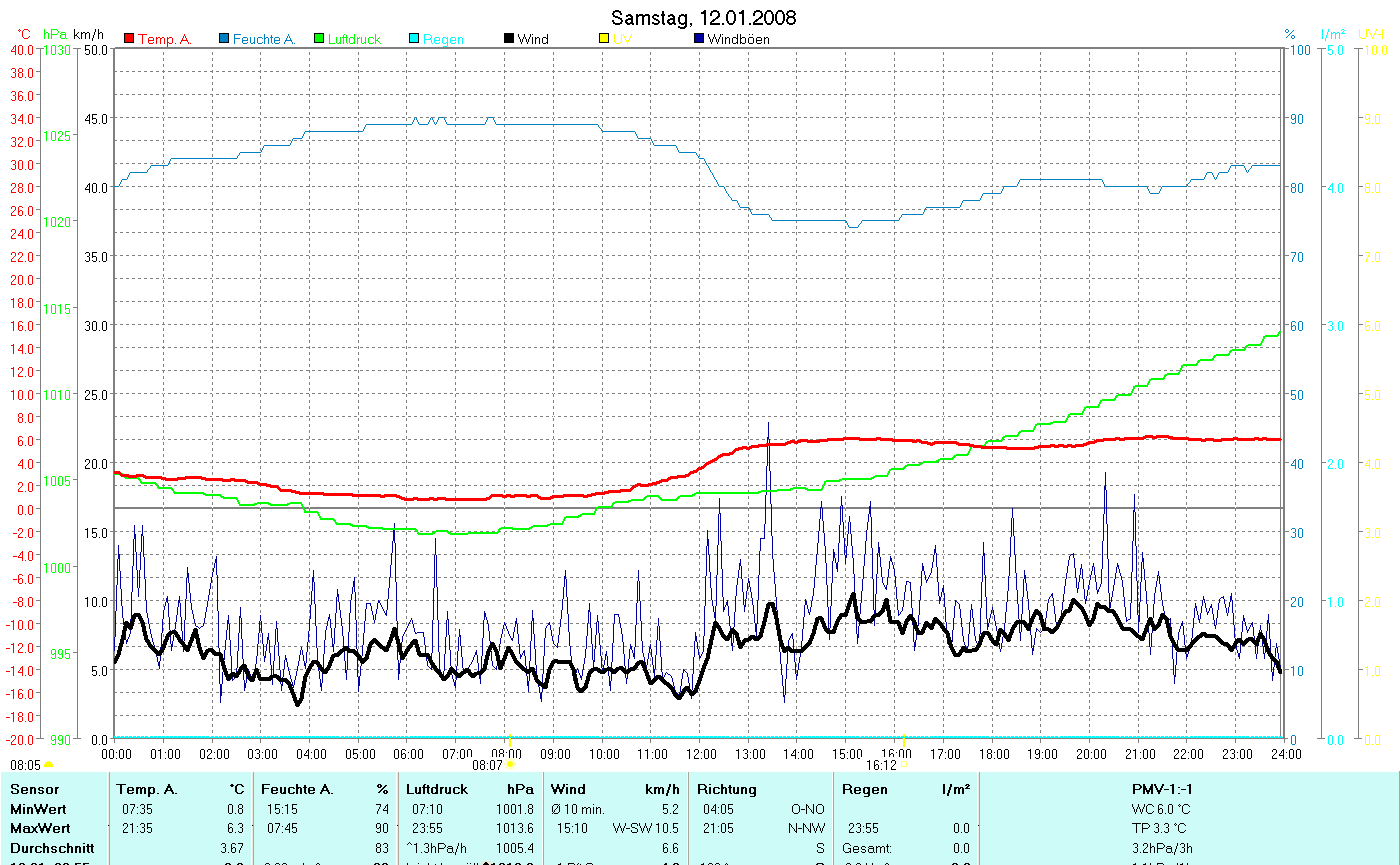Select the Luftdruck column header in table
Viewport: 1400px width, 865px height.
436,789
